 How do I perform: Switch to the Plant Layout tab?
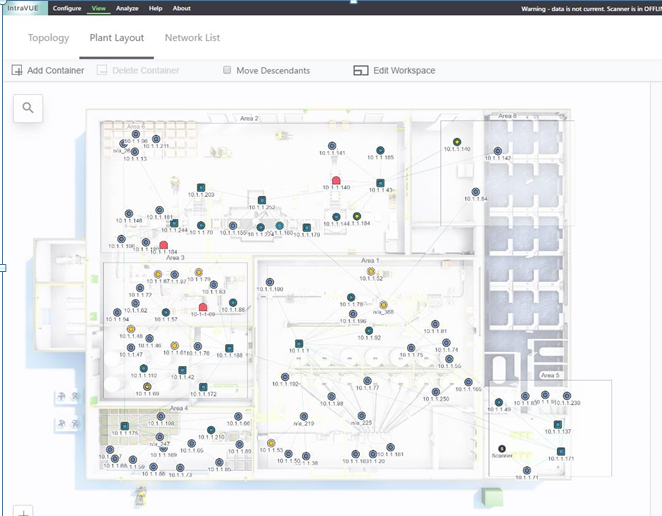(x=117, y=38)
